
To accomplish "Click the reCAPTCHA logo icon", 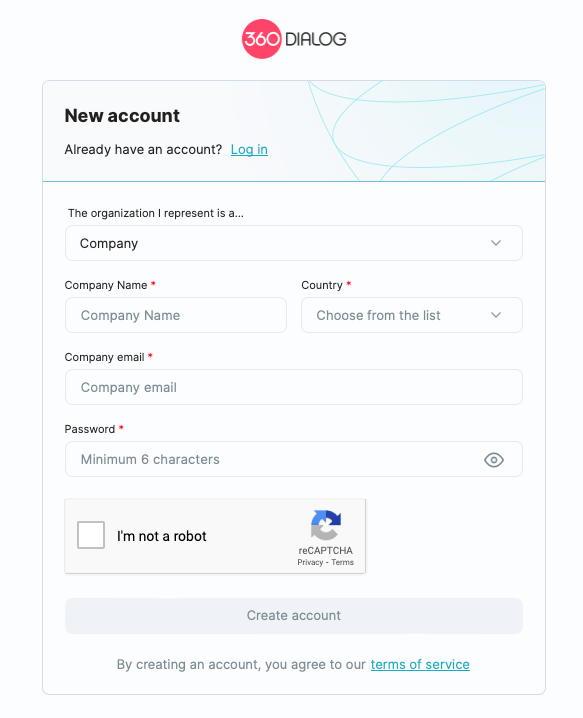I will 326,525.
